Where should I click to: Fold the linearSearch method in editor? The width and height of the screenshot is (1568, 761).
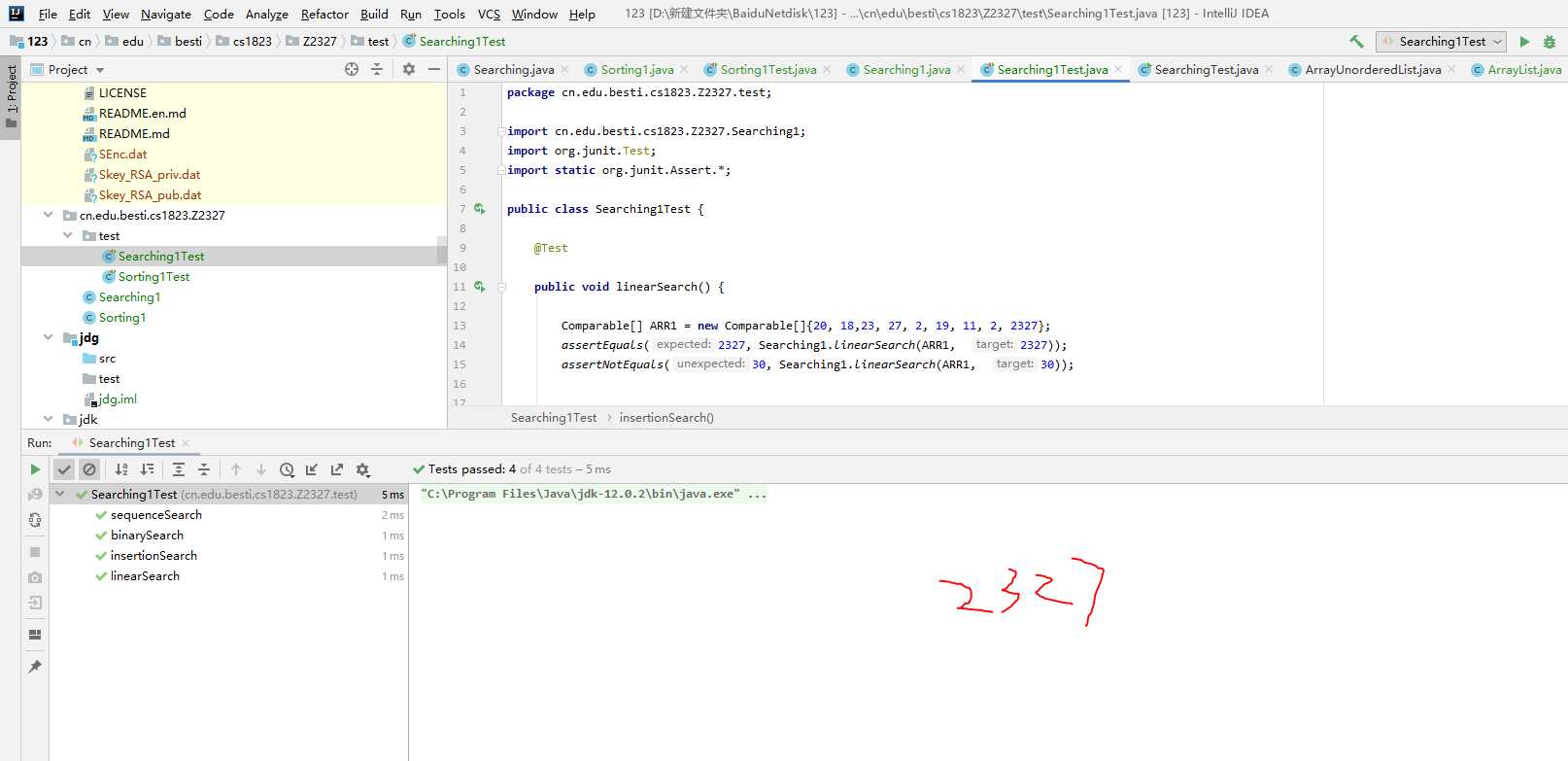point(501,287)
